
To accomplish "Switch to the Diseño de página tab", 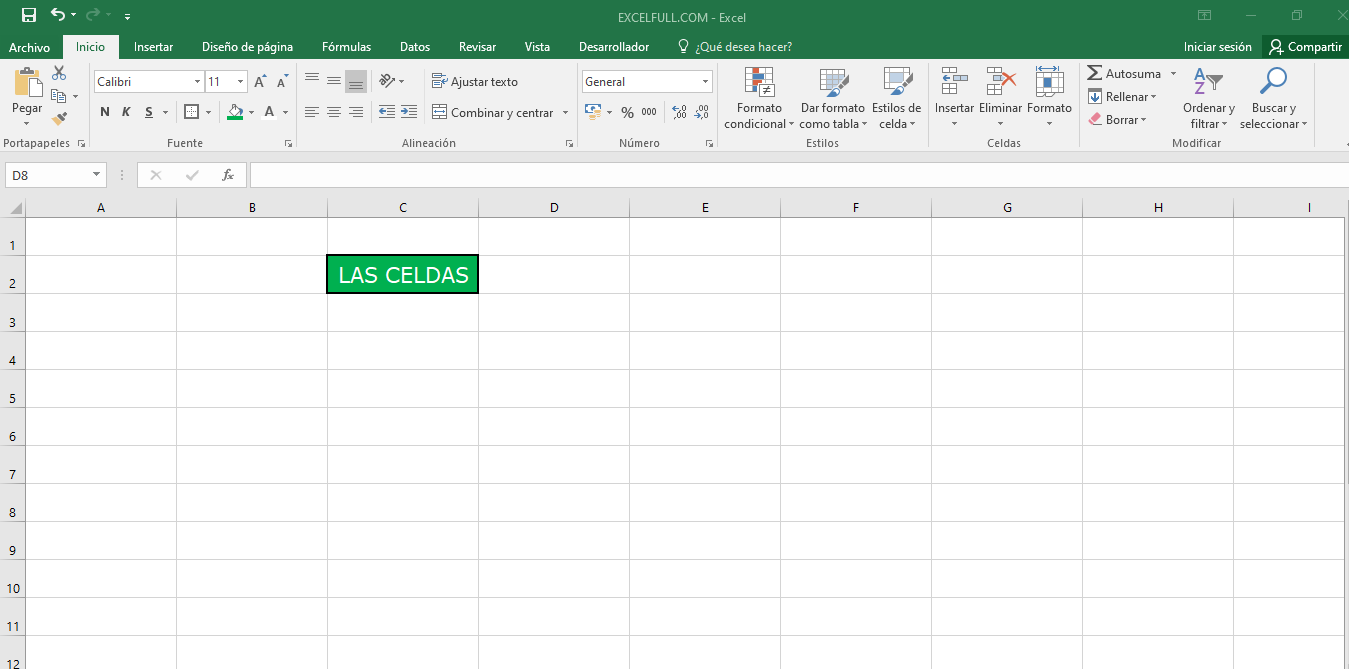I will click(247, 47).
